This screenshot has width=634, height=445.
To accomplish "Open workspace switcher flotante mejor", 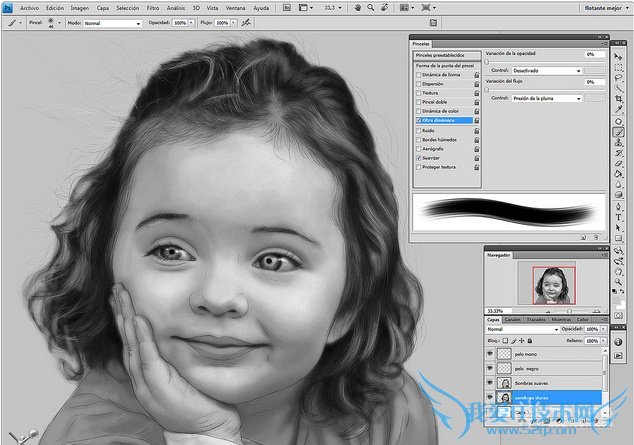I will click(x=605, y=8).
